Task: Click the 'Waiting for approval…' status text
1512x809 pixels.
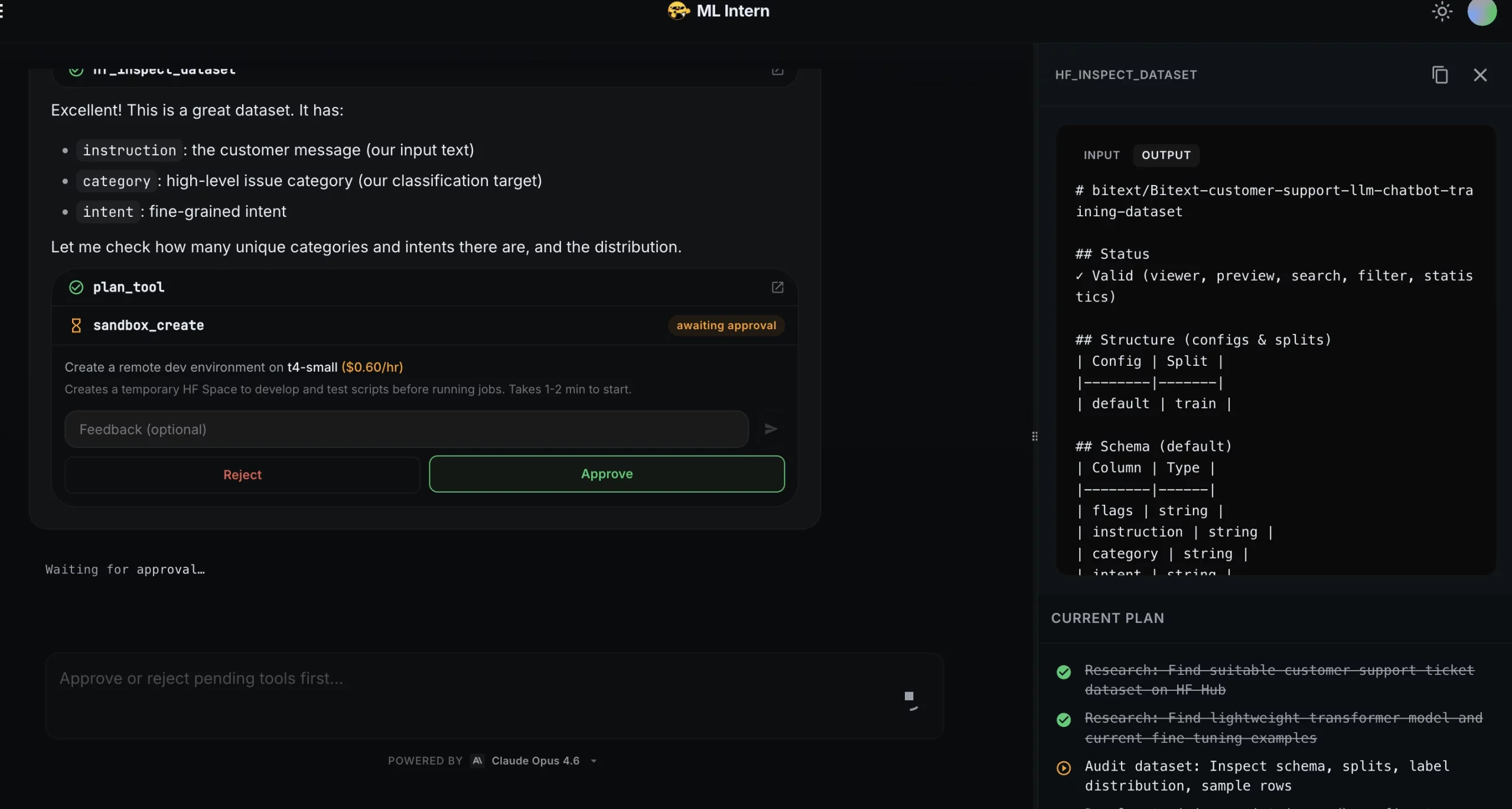Action: click(125, 570)
